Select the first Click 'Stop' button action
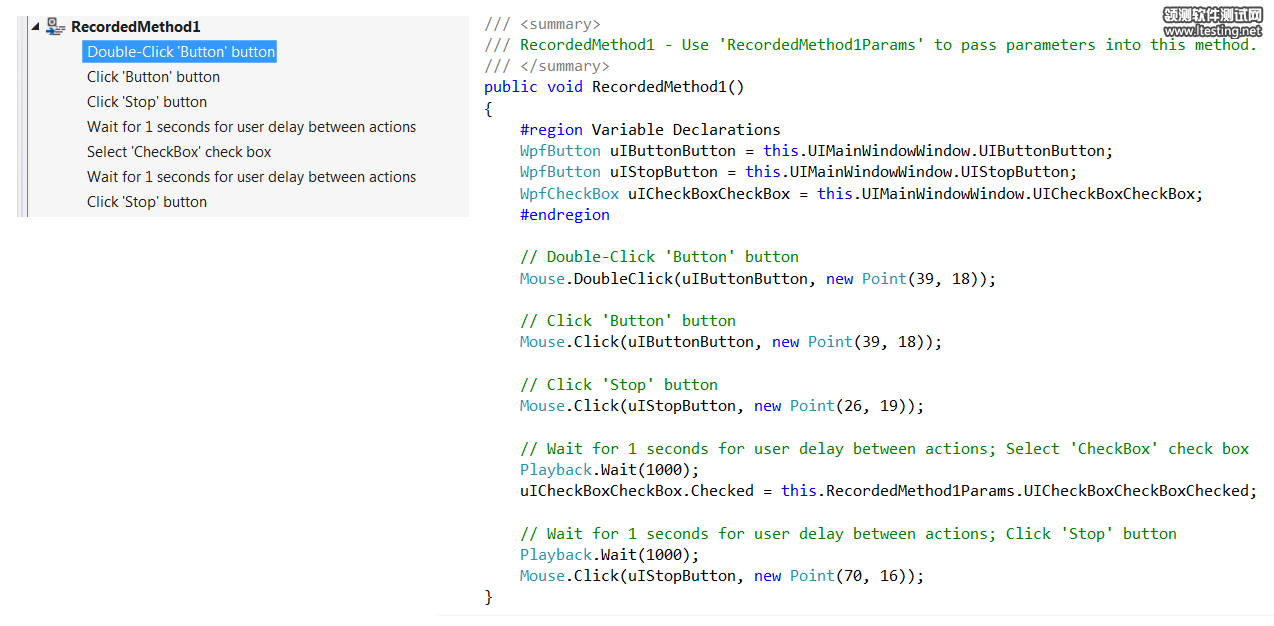The width and height of the screenshot is (1274, 626). click(x=147, y=102)
